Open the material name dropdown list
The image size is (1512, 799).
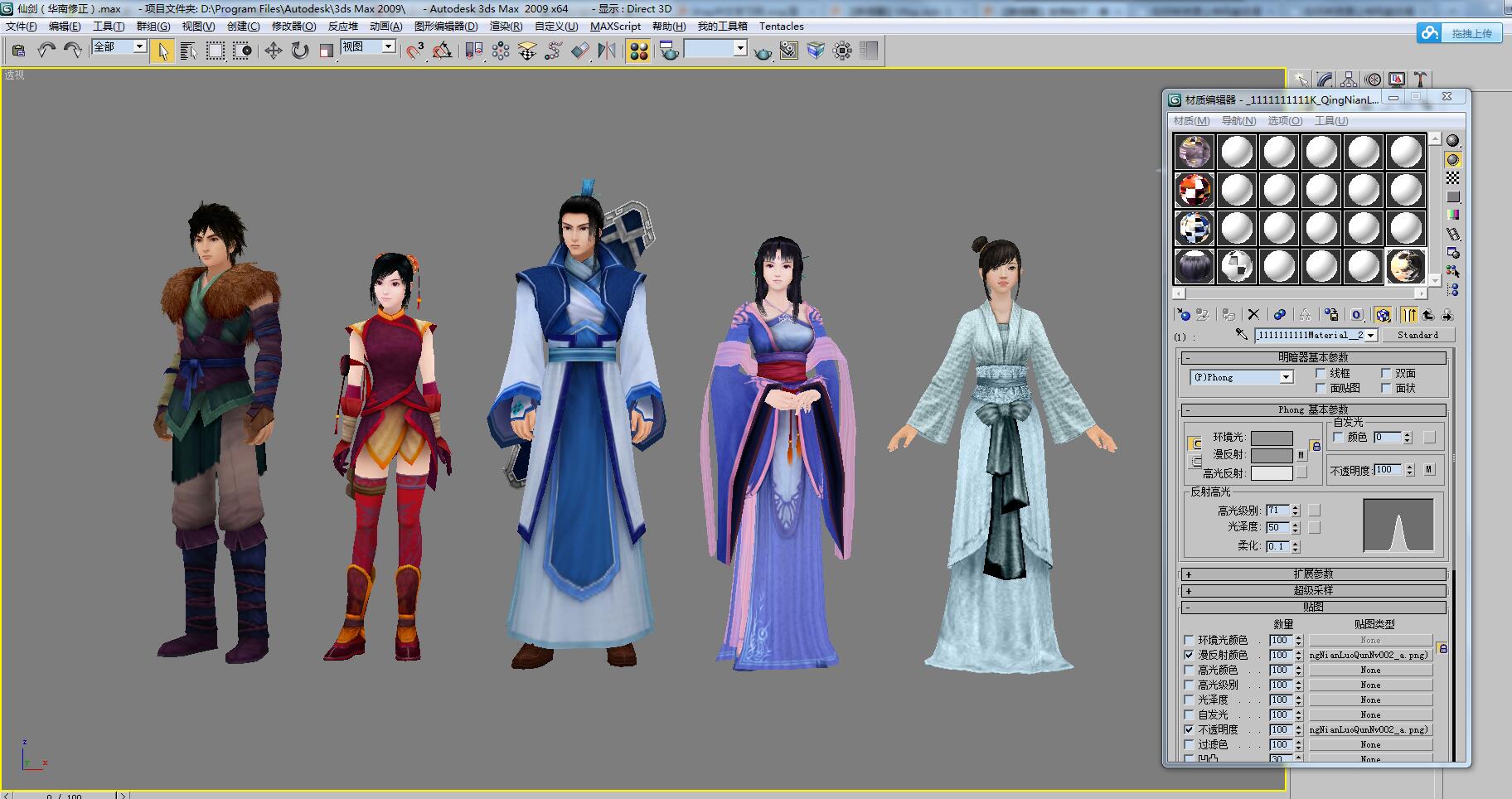click(x=1371, y=335)
